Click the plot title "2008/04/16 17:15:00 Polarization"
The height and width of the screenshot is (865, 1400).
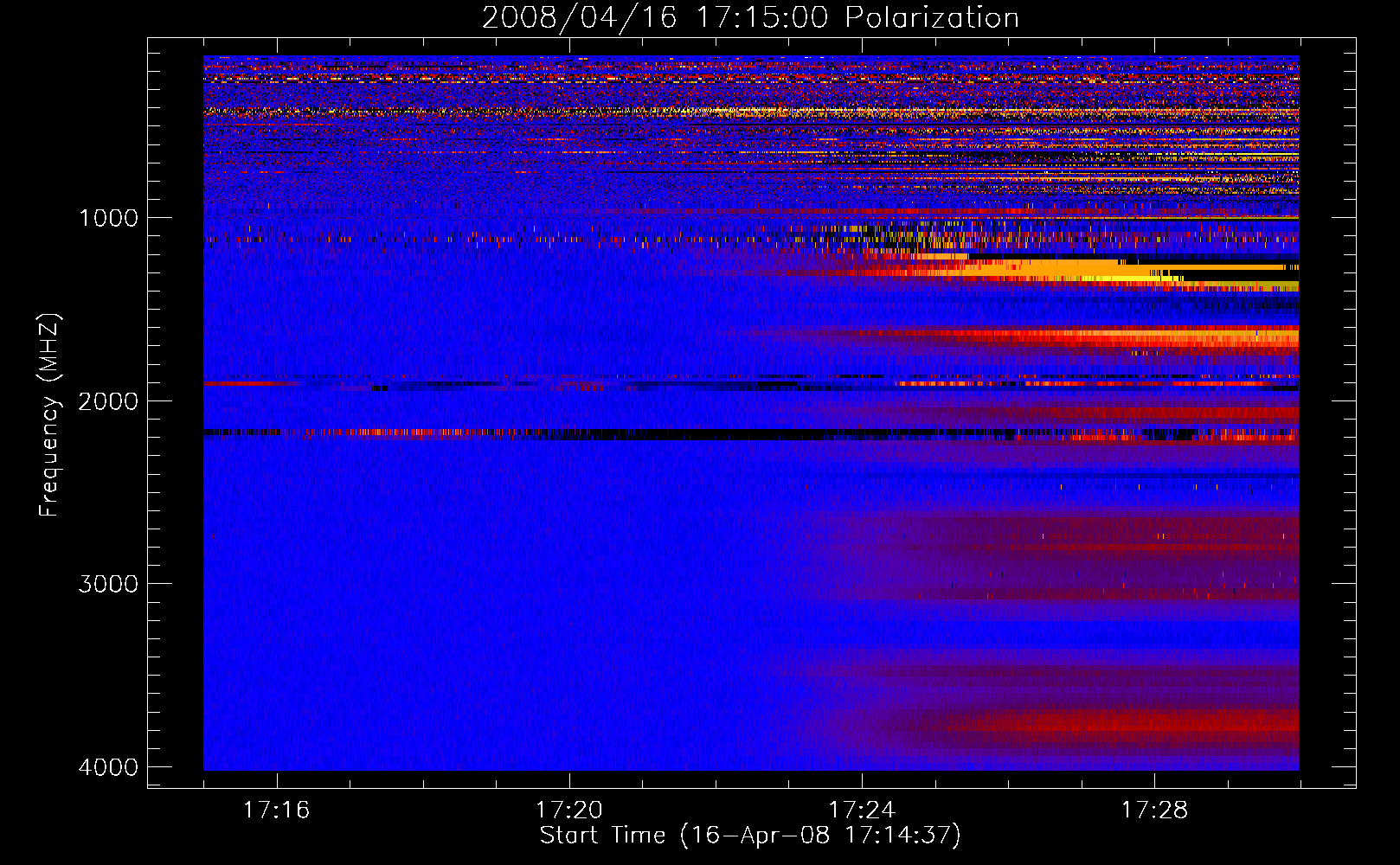[750, 17]
